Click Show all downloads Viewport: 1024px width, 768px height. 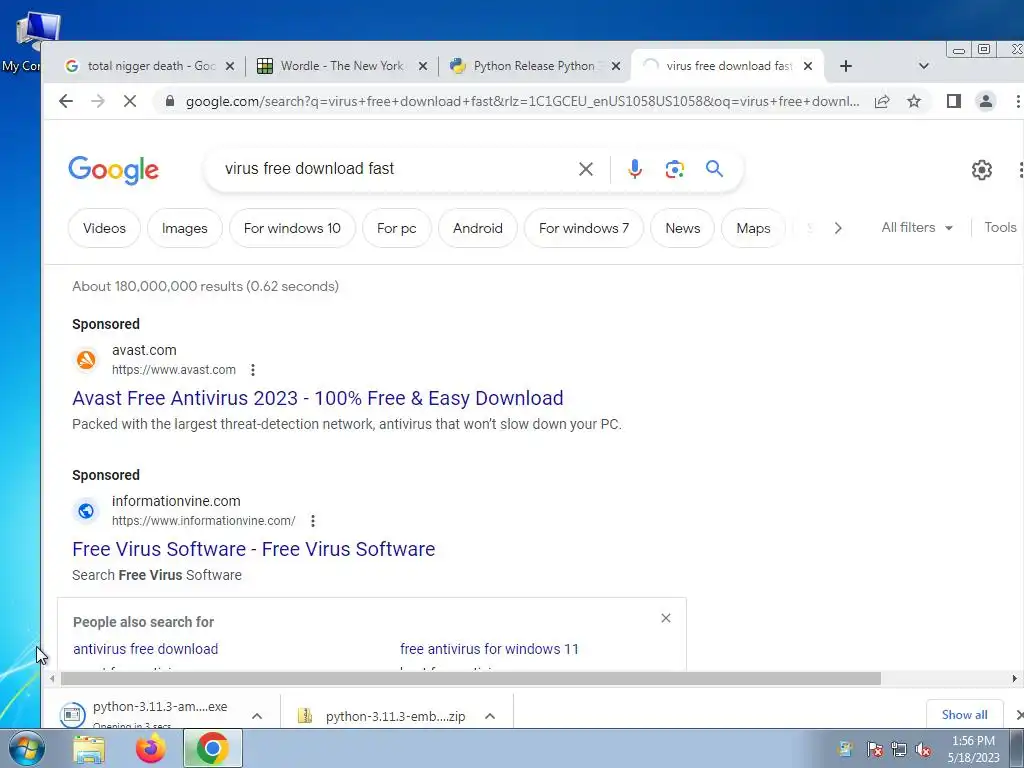pos(965,714)
